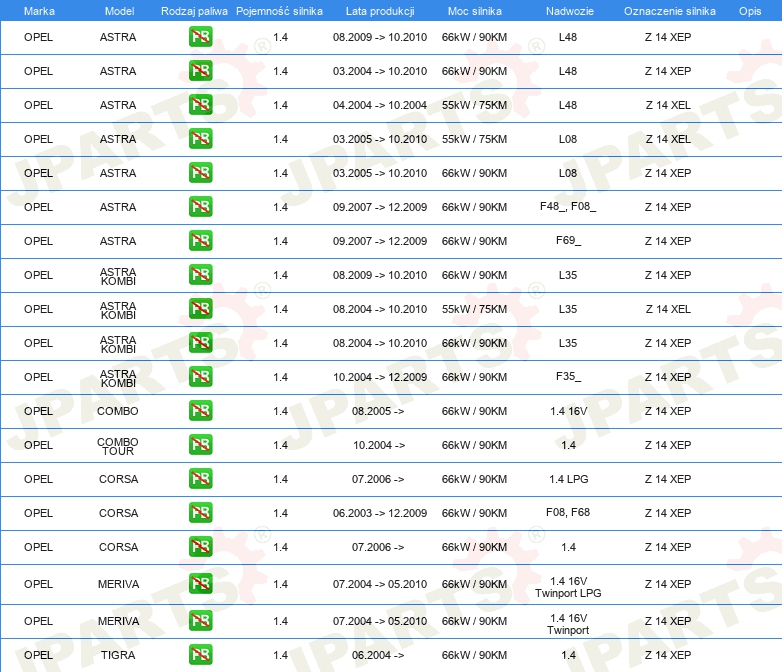This screenshot has height=672, width=782.
Task: Click the fuel icon in the Corsa 1.4 LPG row
Action: tap(200, 478)
